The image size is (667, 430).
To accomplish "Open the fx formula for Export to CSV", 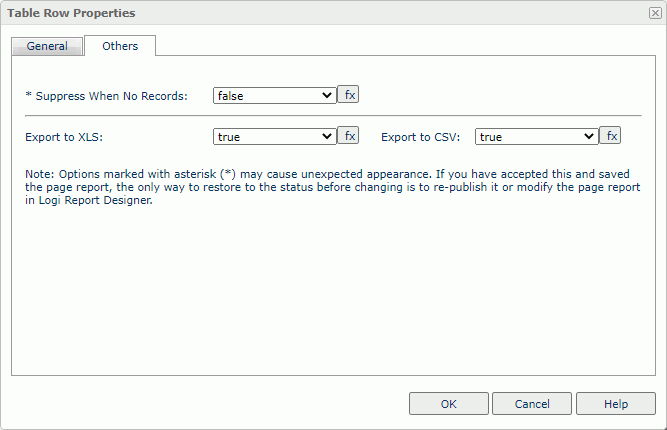I will pyautogui.click(x=610, y=136).
